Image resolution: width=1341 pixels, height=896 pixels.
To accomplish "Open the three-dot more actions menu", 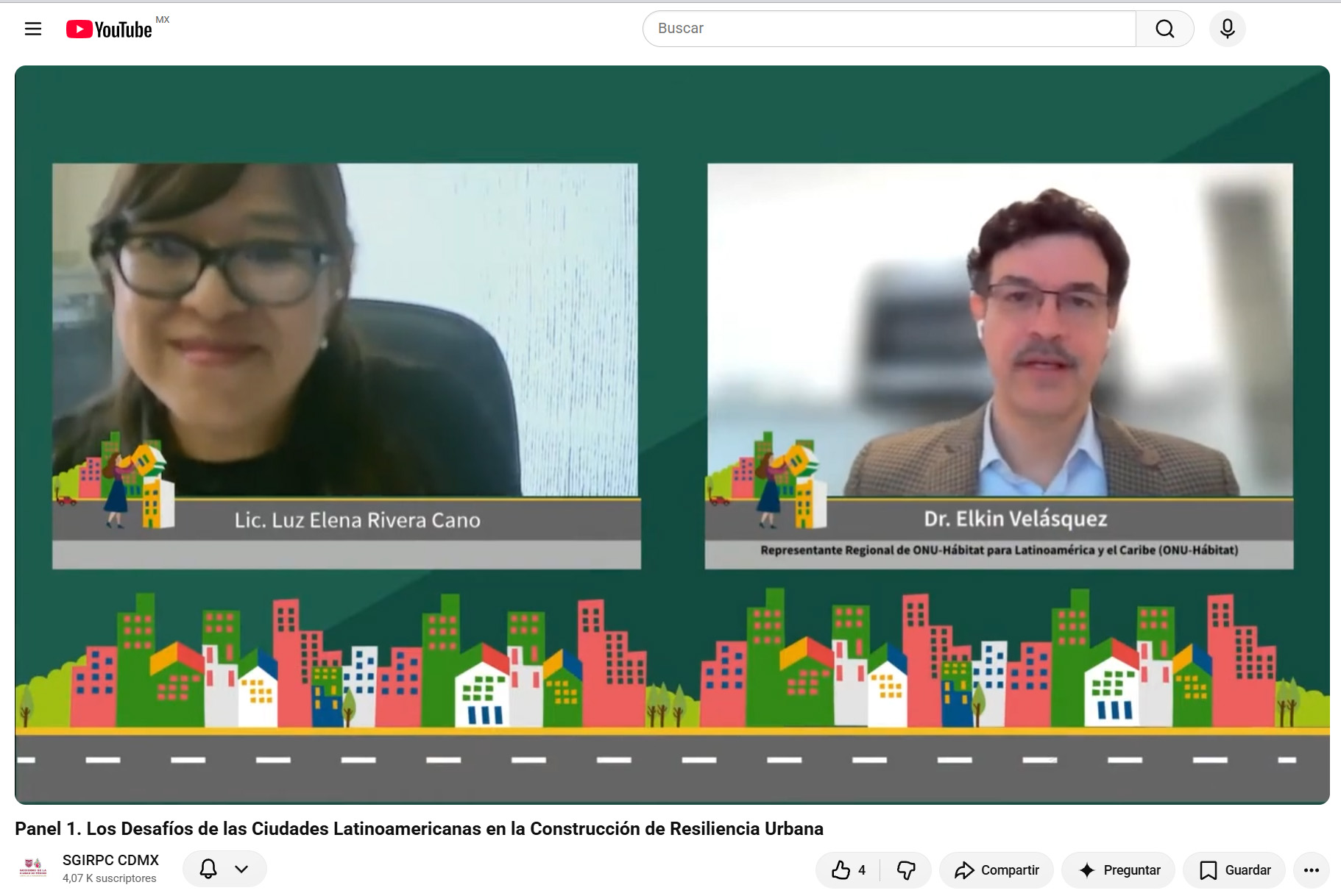I will (x=1312, y=870).
